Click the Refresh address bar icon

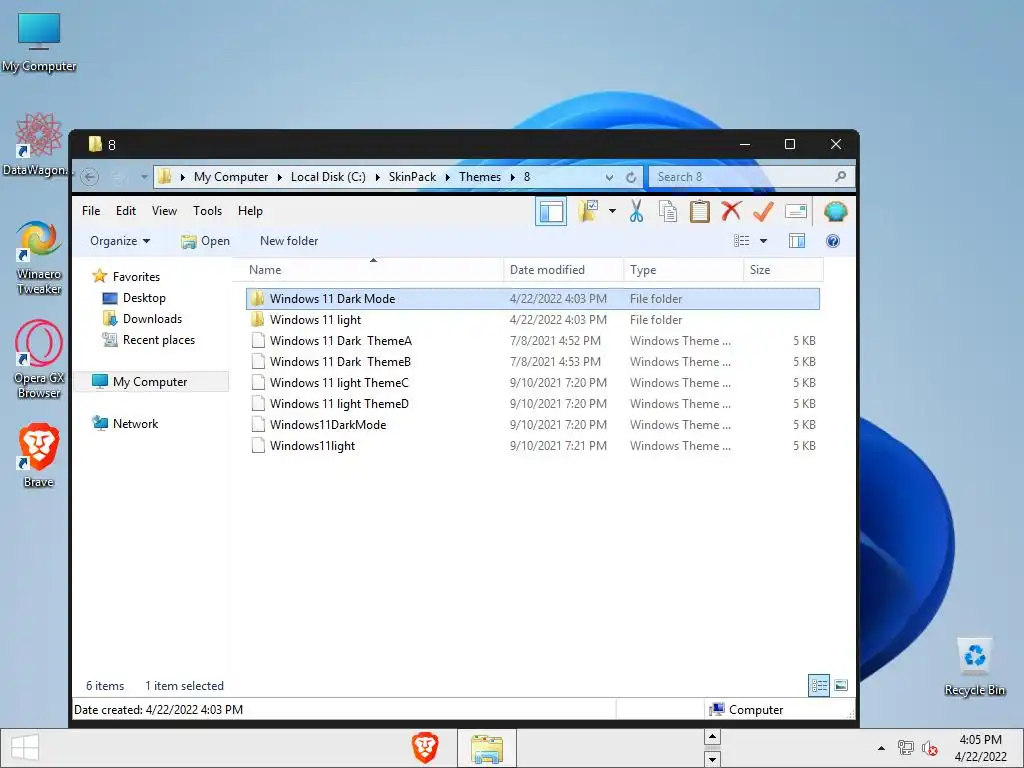pos(631,177)
